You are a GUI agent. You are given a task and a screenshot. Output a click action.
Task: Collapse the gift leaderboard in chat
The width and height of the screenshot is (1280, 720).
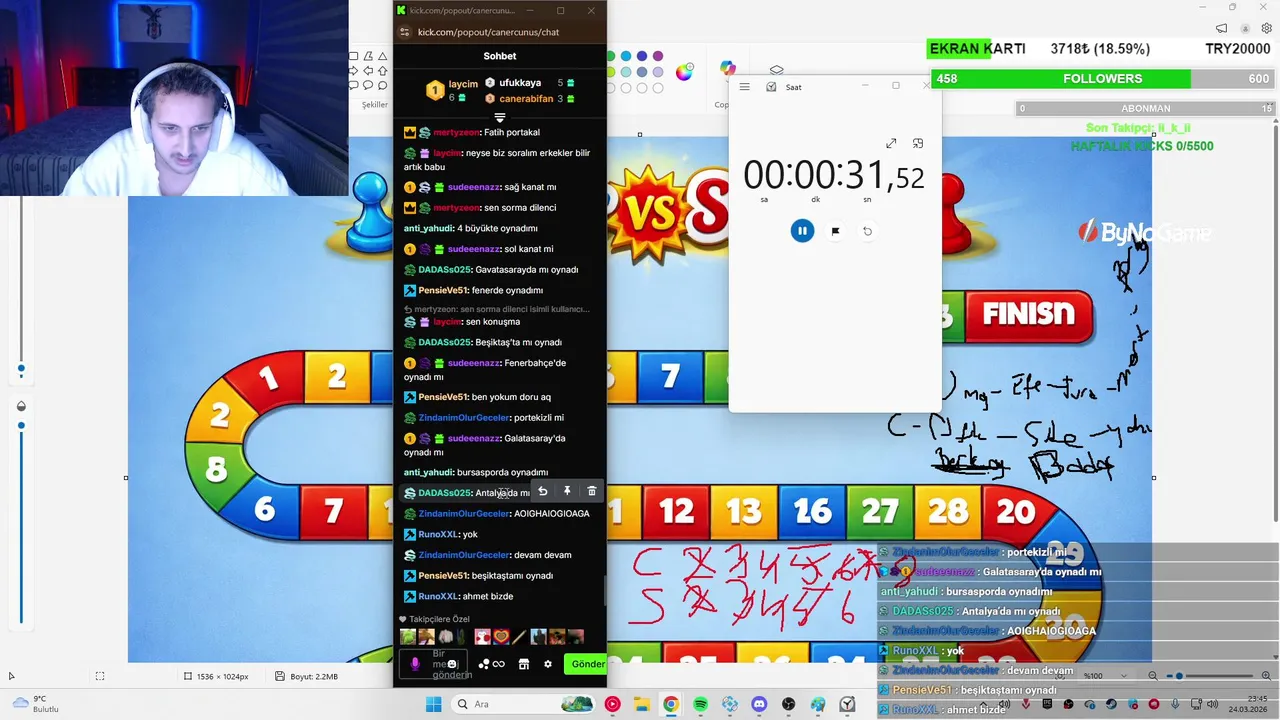(x=500, y=118)
